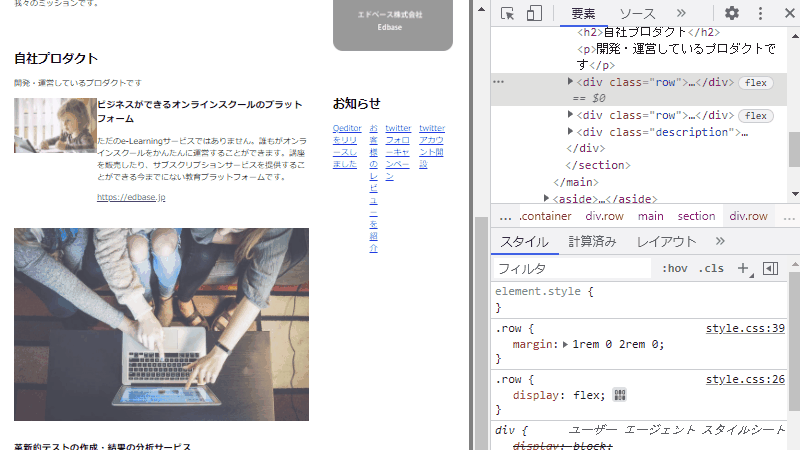The width and height of the screenshot is (800, 450).
Task: Click the laptop teamwork photo
Action: coord(161,324)
